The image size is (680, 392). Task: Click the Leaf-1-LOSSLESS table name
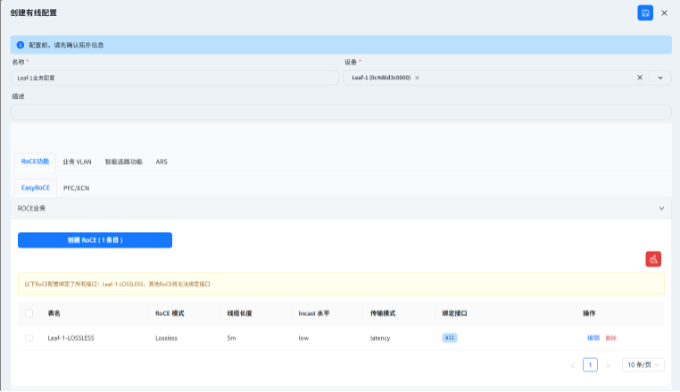pos(71,338)
